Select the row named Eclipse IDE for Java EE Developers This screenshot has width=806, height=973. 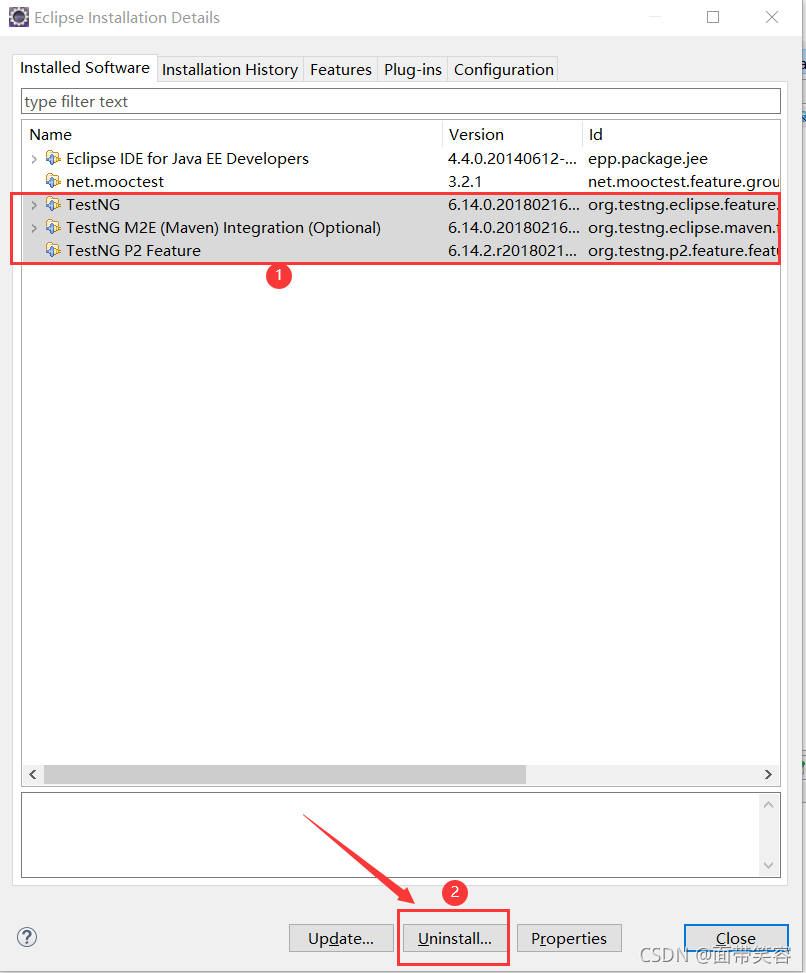coord(401,158)
